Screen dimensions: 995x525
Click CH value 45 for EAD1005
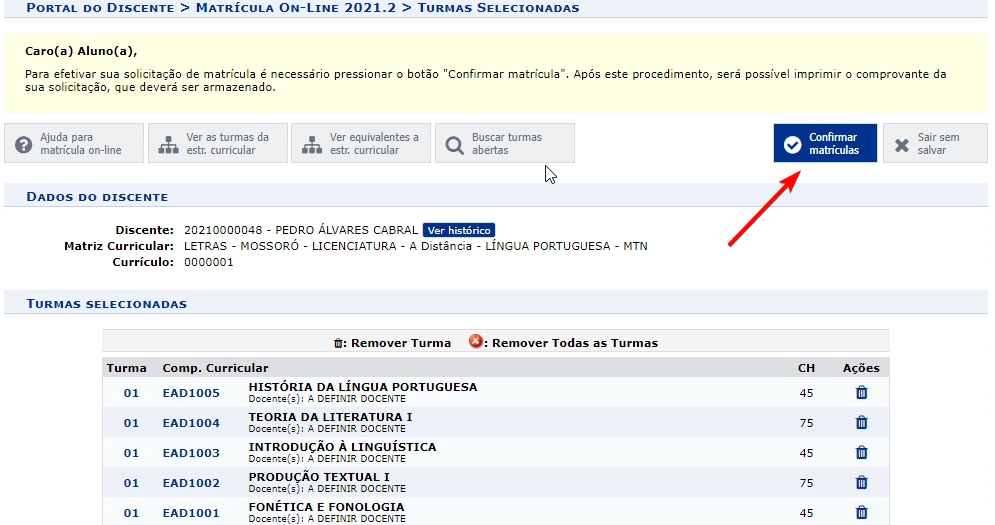(806, 393)
